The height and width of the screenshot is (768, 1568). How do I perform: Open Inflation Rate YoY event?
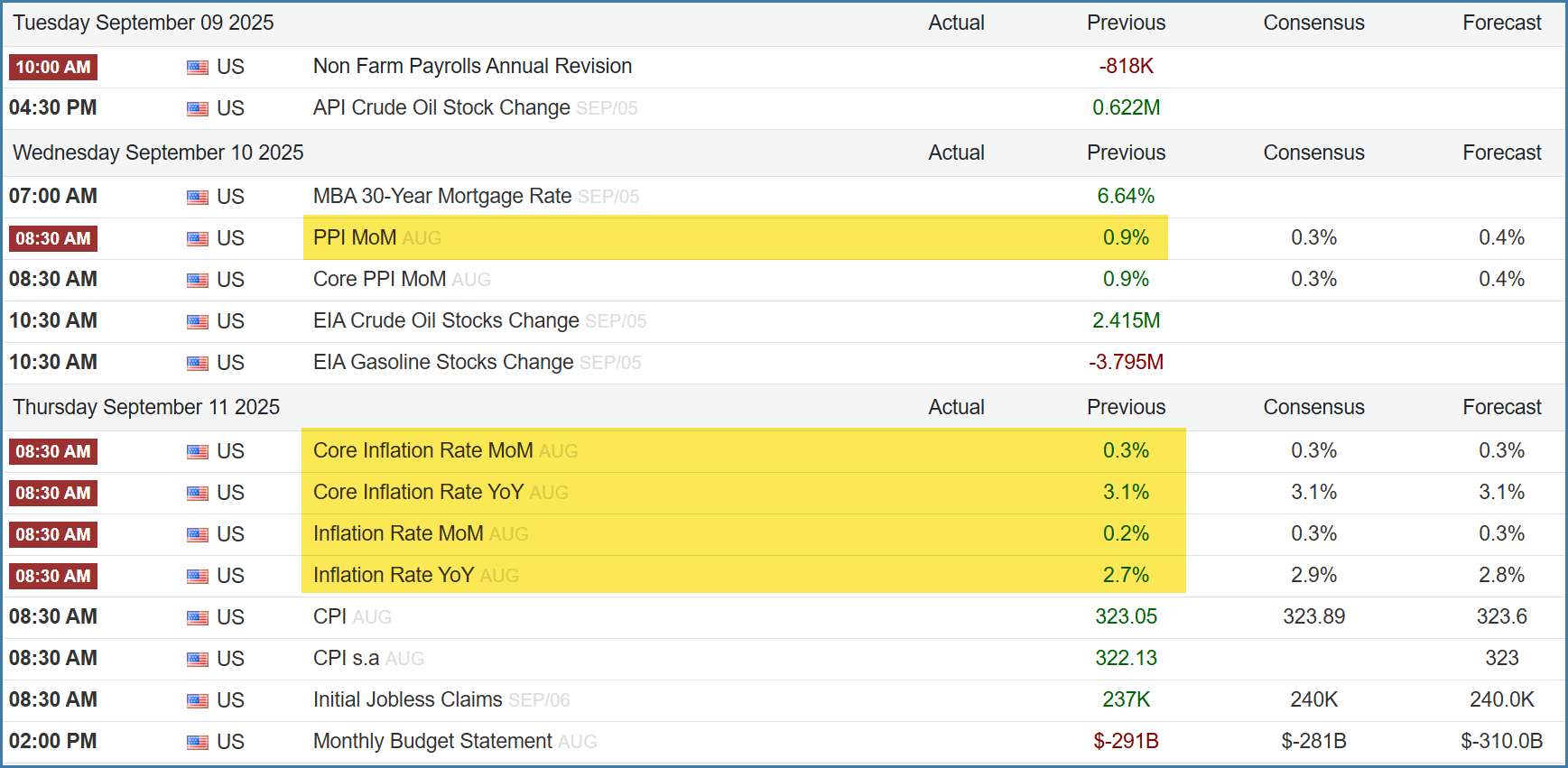pyautogui.click(x=394, y=575)
